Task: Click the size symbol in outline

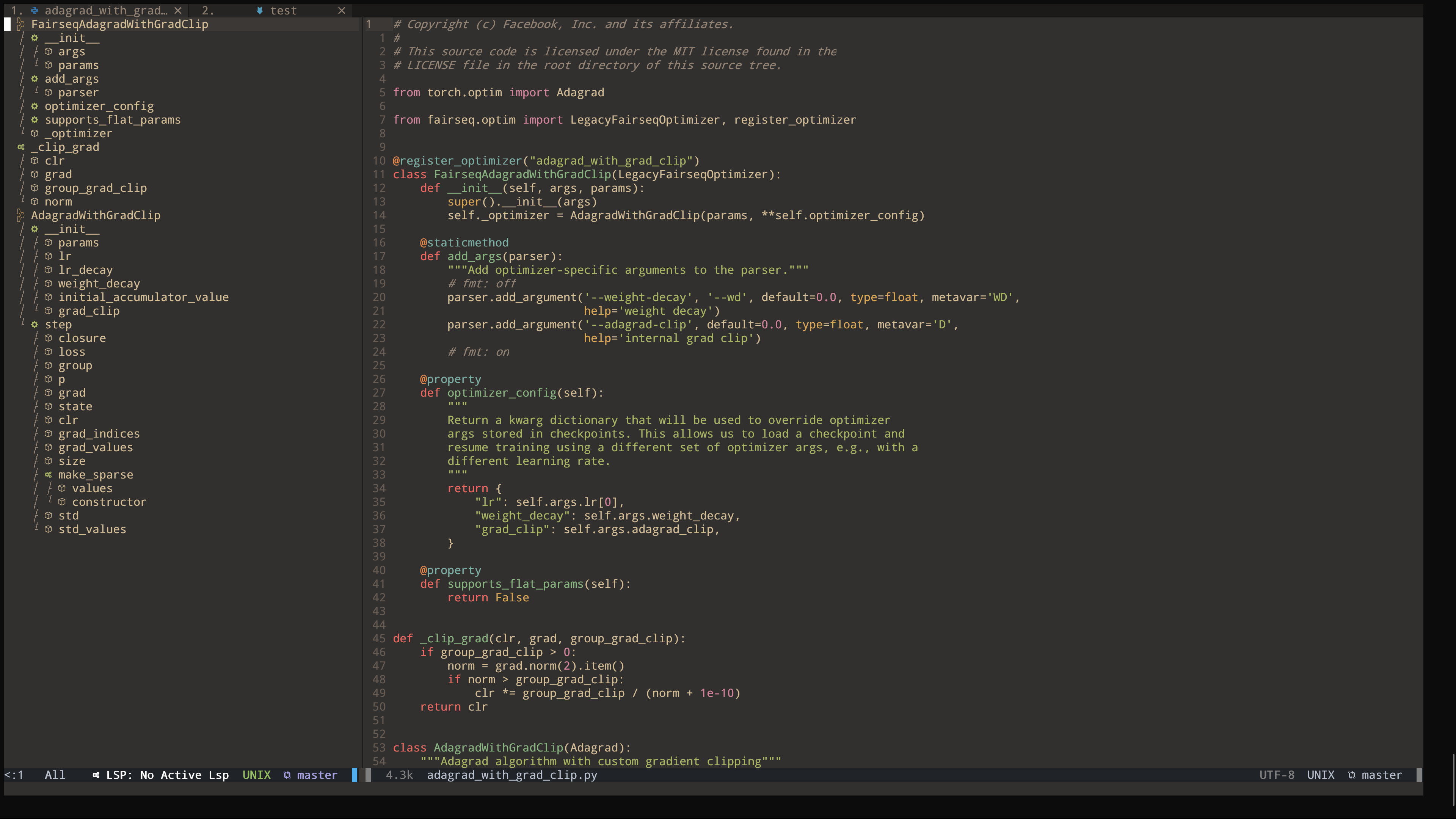Action: tap(72, 461)
